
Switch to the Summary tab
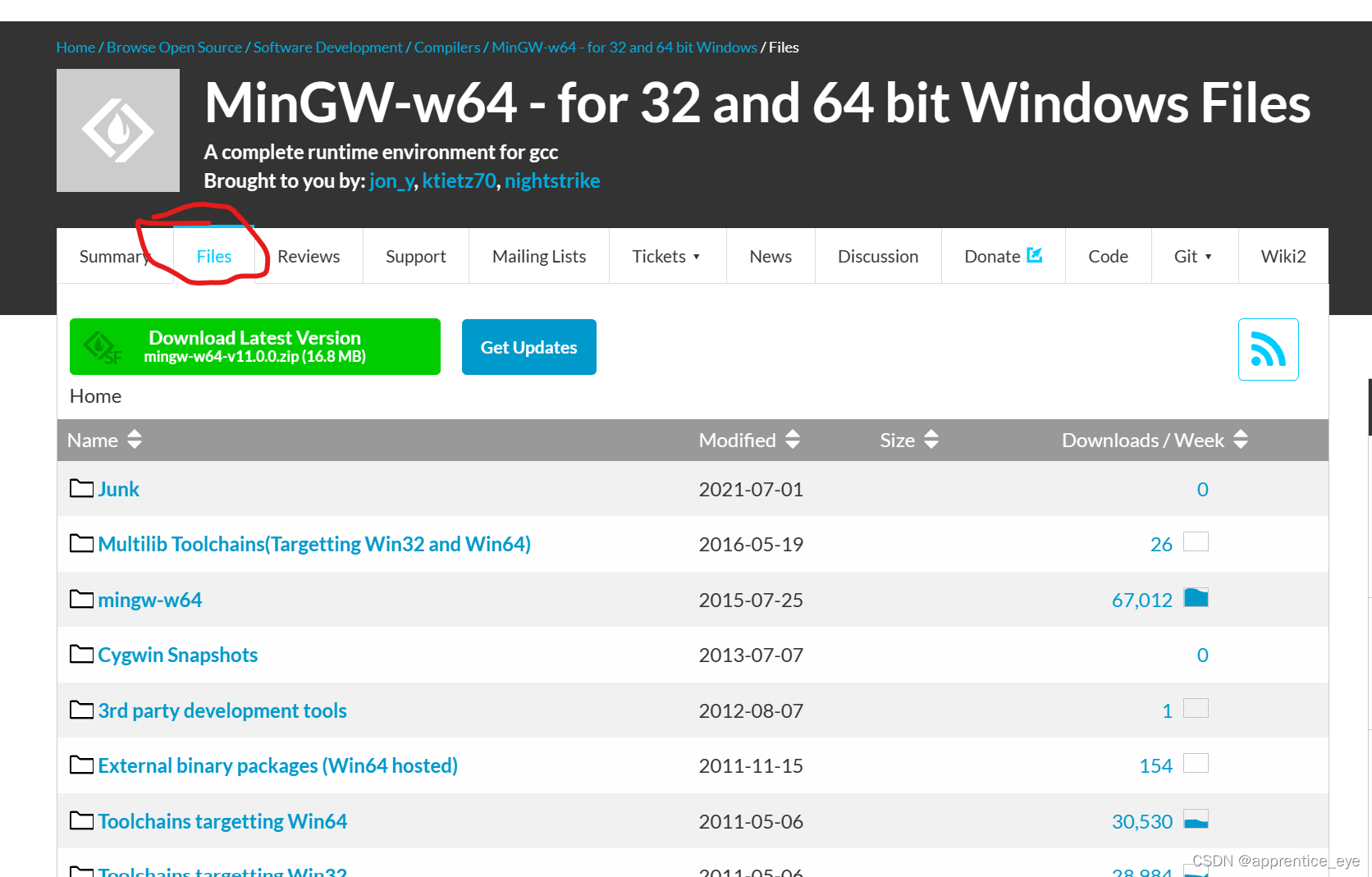115,256
